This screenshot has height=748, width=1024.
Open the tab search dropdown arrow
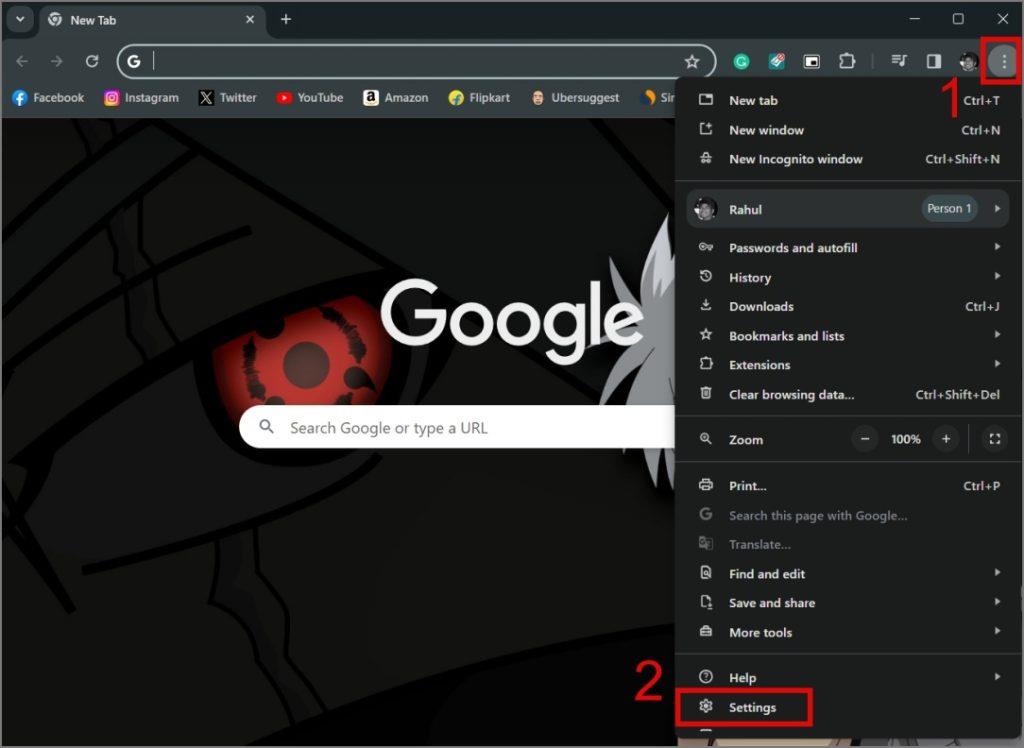point(20,19)
